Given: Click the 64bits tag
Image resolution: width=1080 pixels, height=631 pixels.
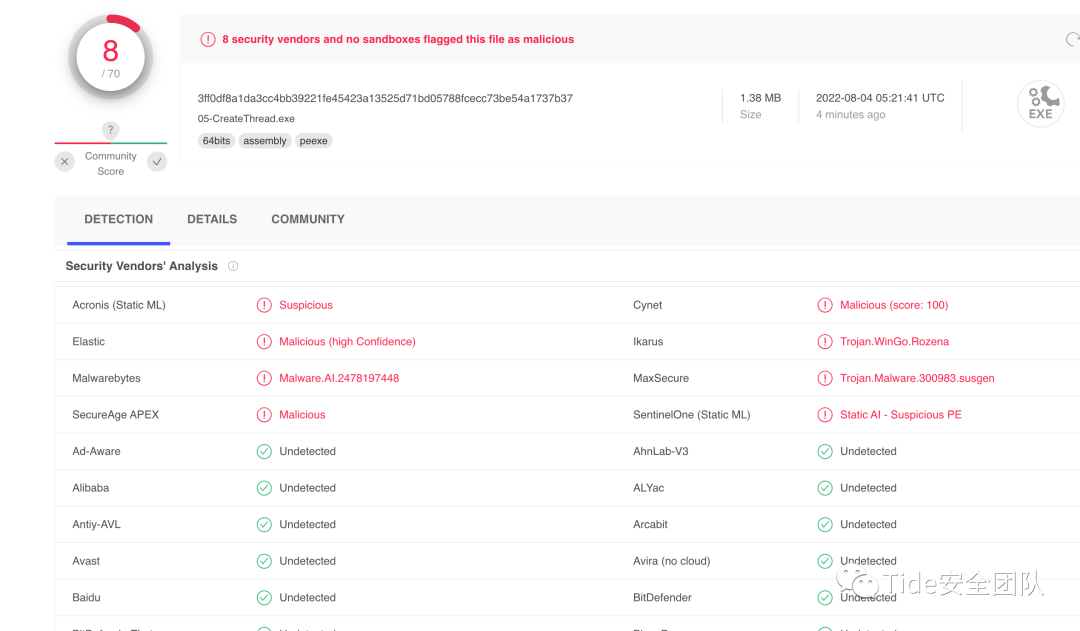Looking at the screenshot, I should point(216,141).
